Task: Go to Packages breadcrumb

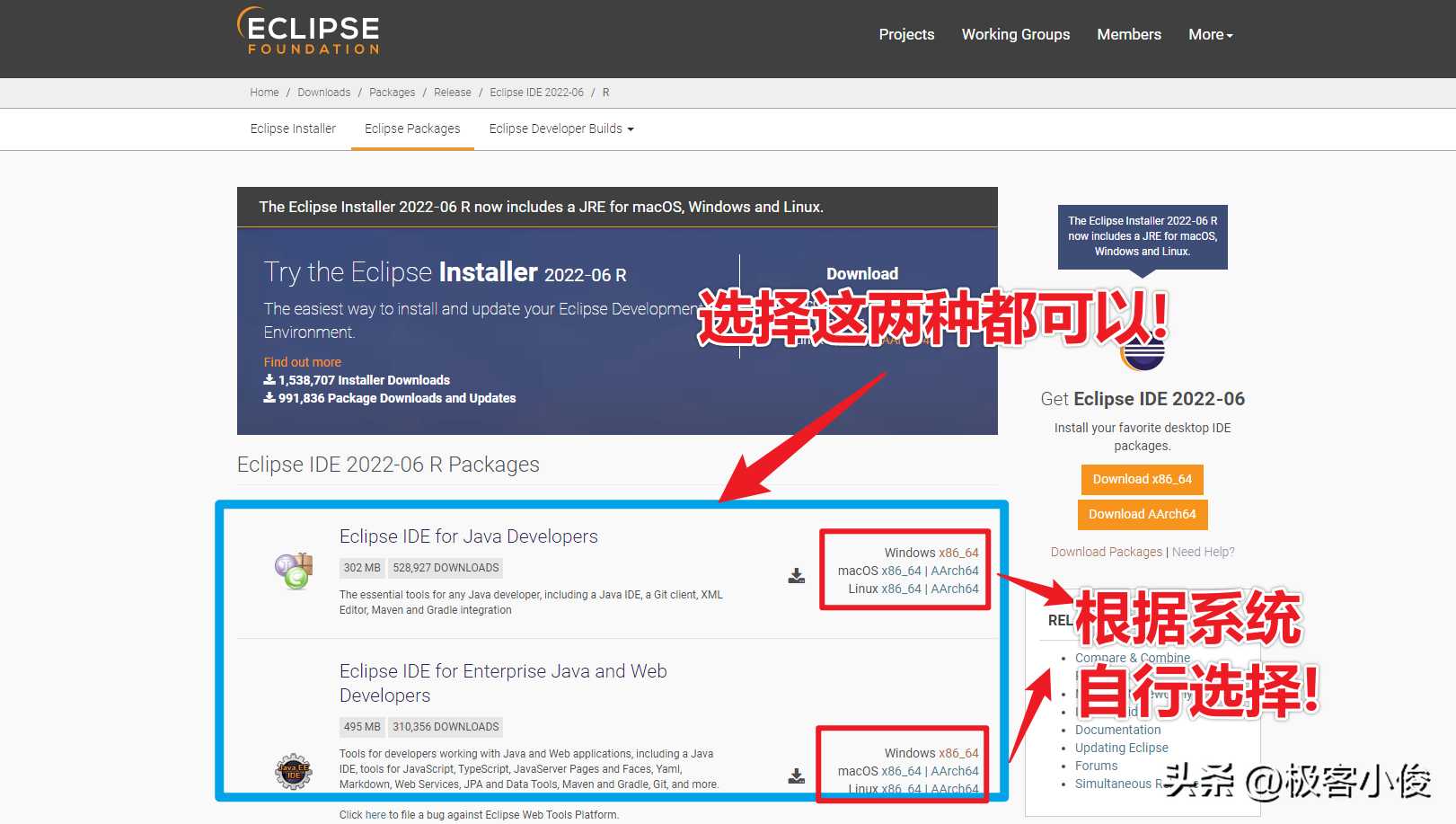Action: [393, 93]
